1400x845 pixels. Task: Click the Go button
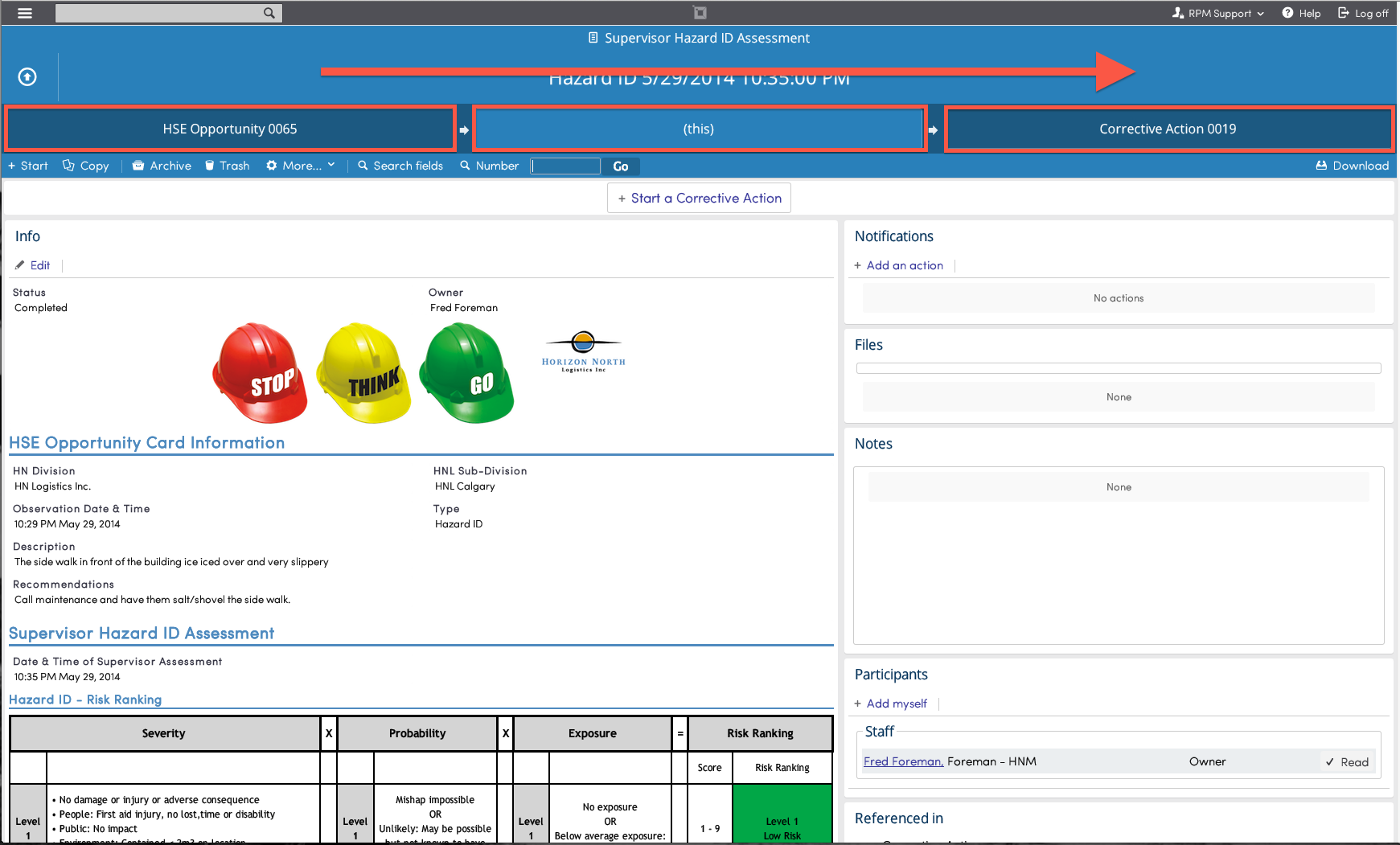coord(621,166)
